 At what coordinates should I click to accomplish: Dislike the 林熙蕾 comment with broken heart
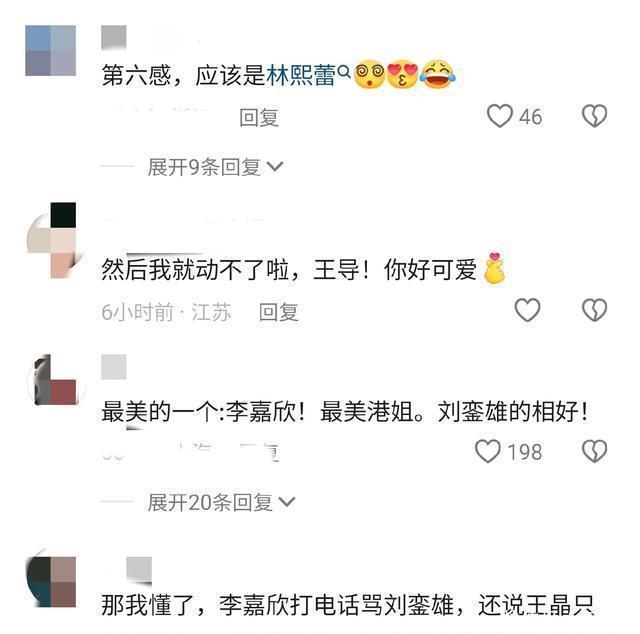[x=594, y=116]
